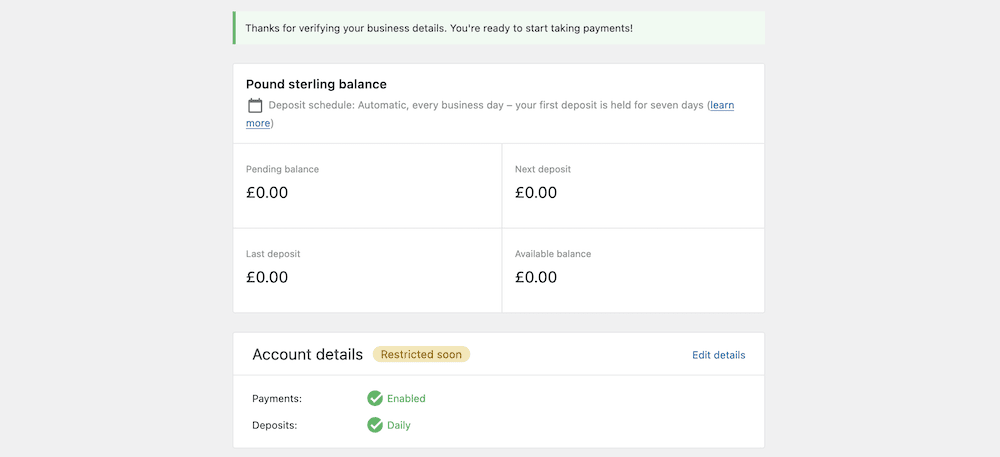This screenshot has width=1000, height=457.
Task: Click the Last deposit amount
Action: click(267, 277)
